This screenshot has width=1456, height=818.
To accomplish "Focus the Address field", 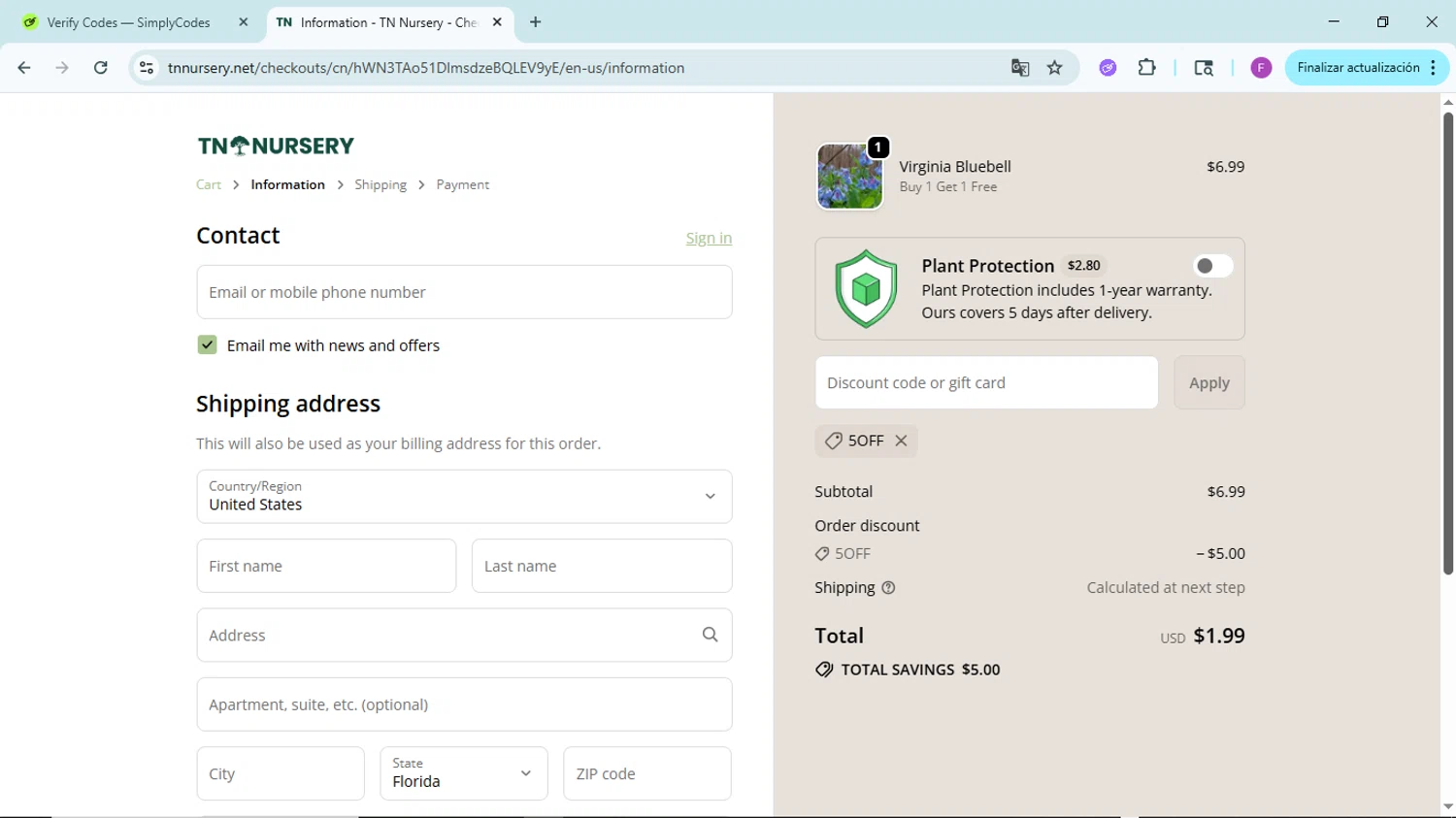I will click(x=464, y=635).
